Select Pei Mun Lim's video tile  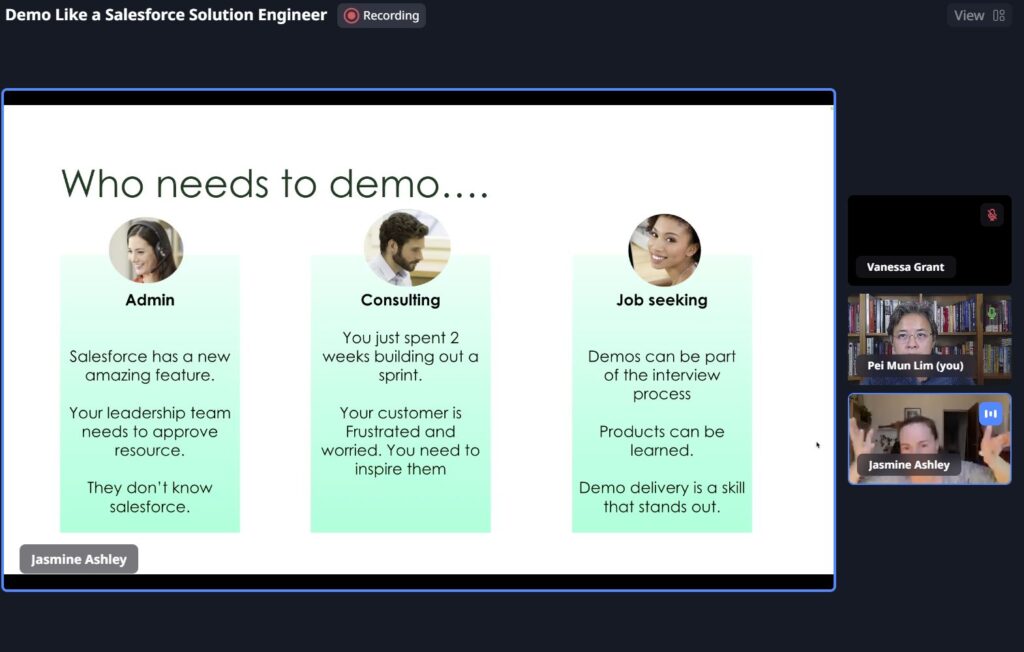[929, 339]
